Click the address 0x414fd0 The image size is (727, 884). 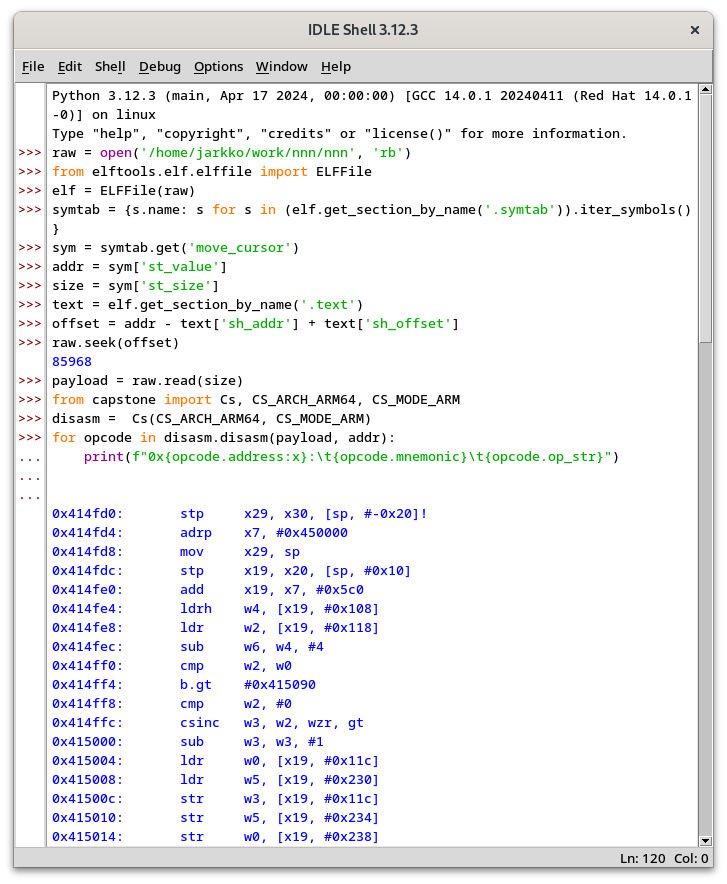click(87, 514)
